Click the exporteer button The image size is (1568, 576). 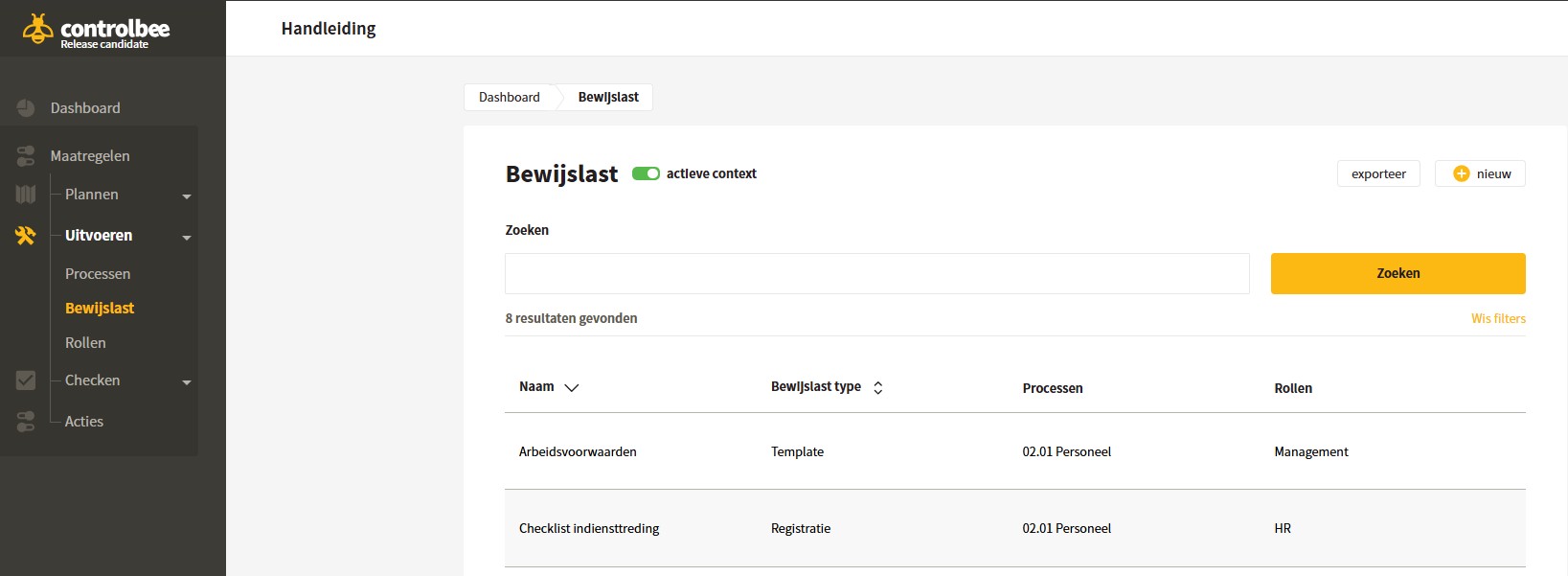pos(1378,173)
